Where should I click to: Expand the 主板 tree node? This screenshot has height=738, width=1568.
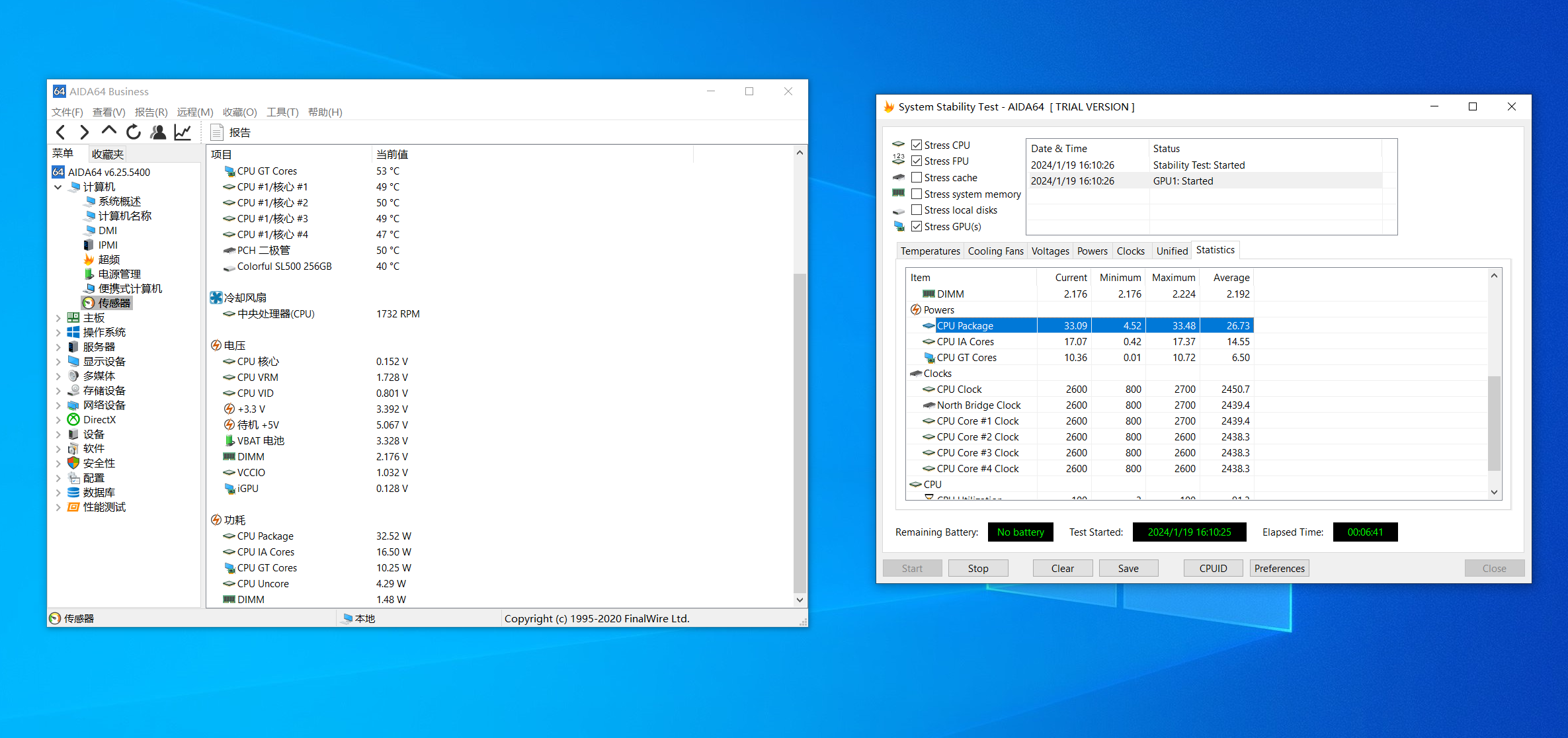point(58,318)
